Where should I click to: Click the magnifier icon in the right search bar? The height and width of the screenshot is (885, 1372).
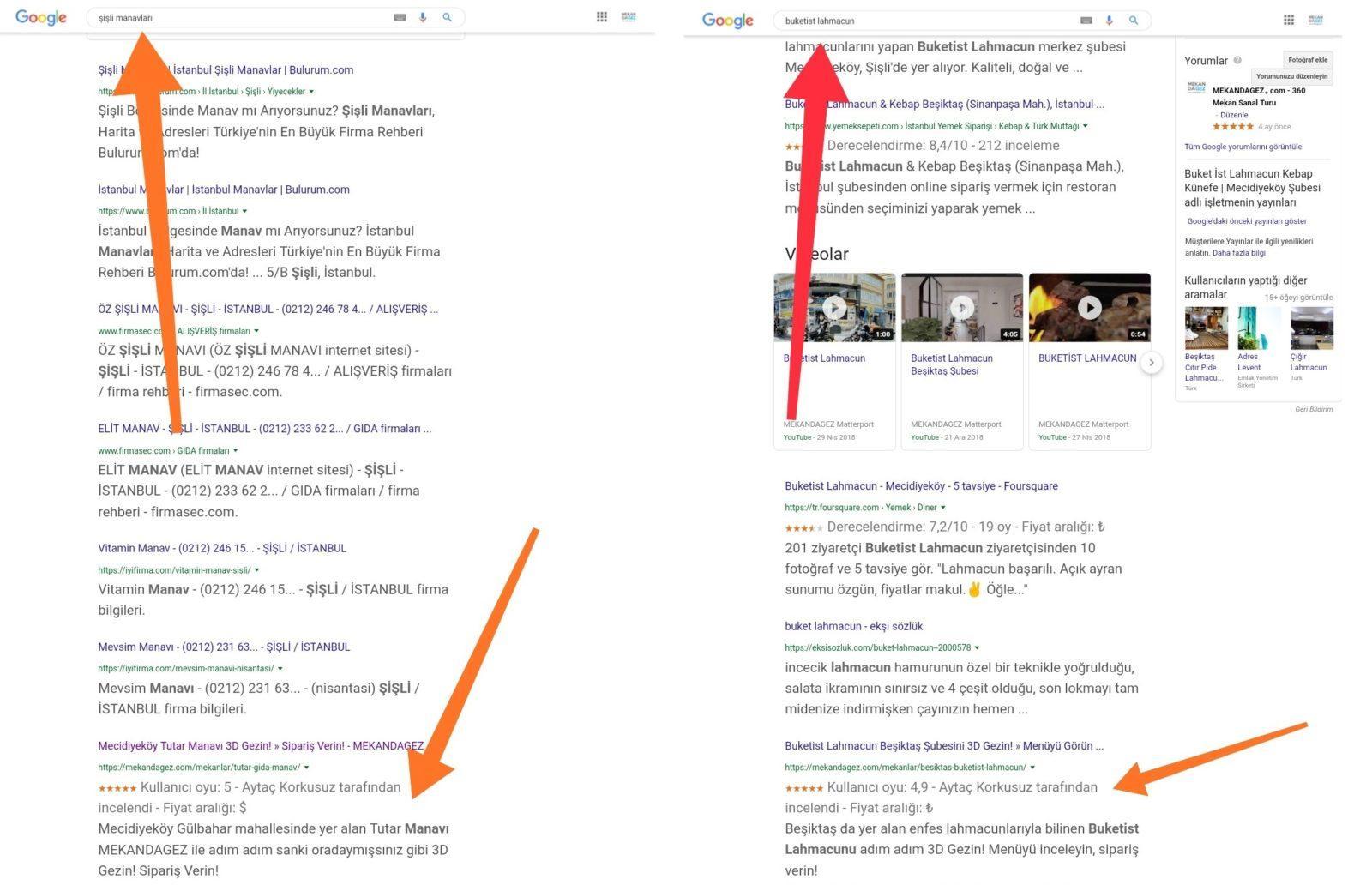pyautogui.click(x=1134, y=21)
